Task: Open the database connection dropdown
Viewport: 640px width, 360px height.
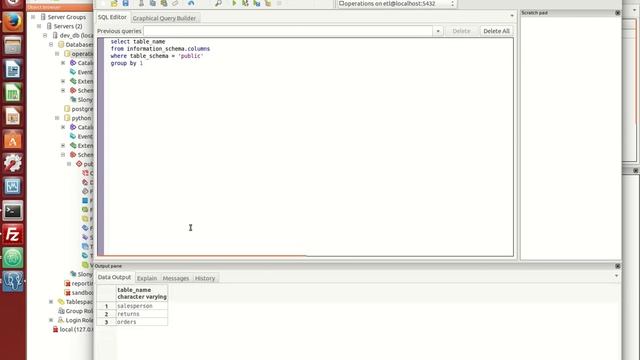Action: click(x=397, y=4)
